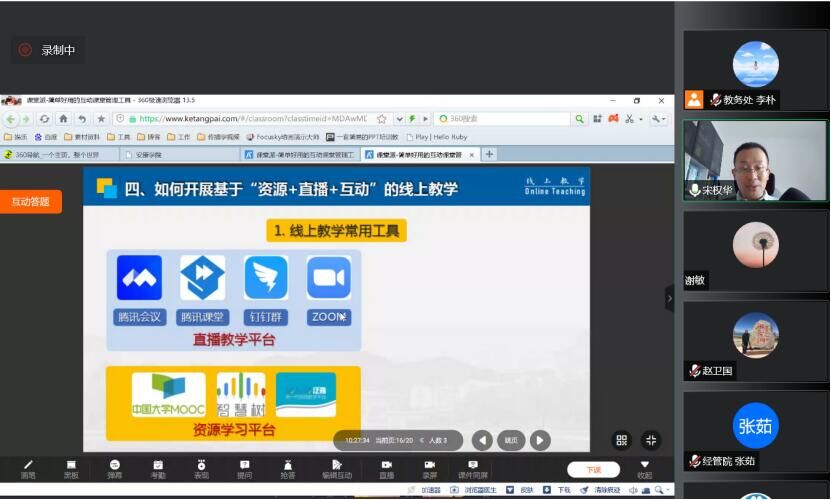
Task: Open the 提问 question tool
Action: pos(245,468)
